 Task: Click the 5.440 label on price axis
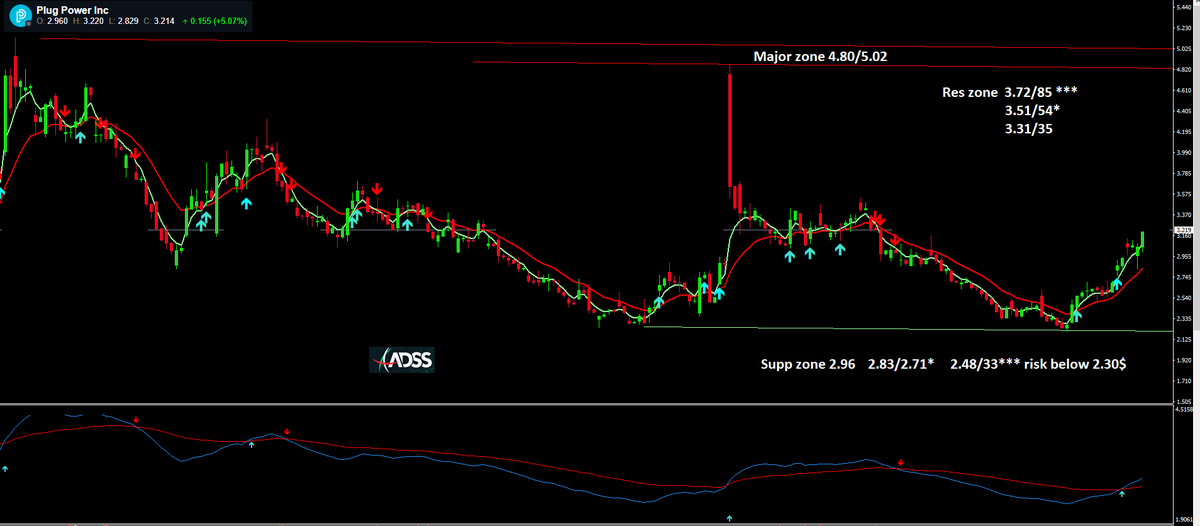point(1184,6)
